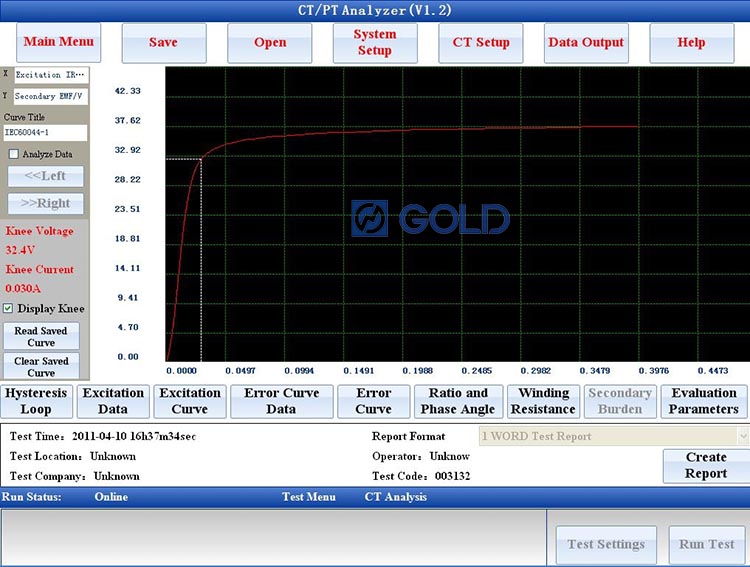
Task: Open the Winding Resistance tab
Action: [543, 401]
